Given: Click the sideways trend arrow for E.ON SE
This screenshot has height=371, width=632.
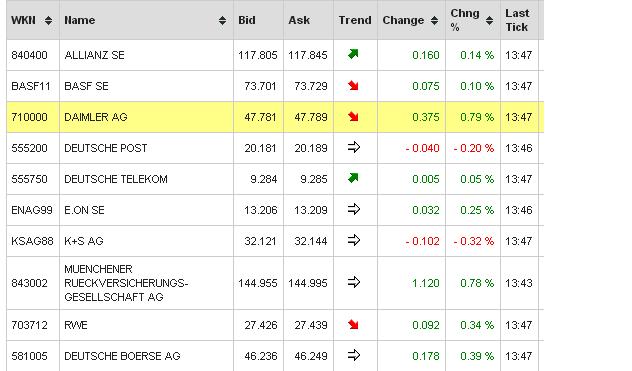Looking at the screenshot, I should tap(353, 209).
